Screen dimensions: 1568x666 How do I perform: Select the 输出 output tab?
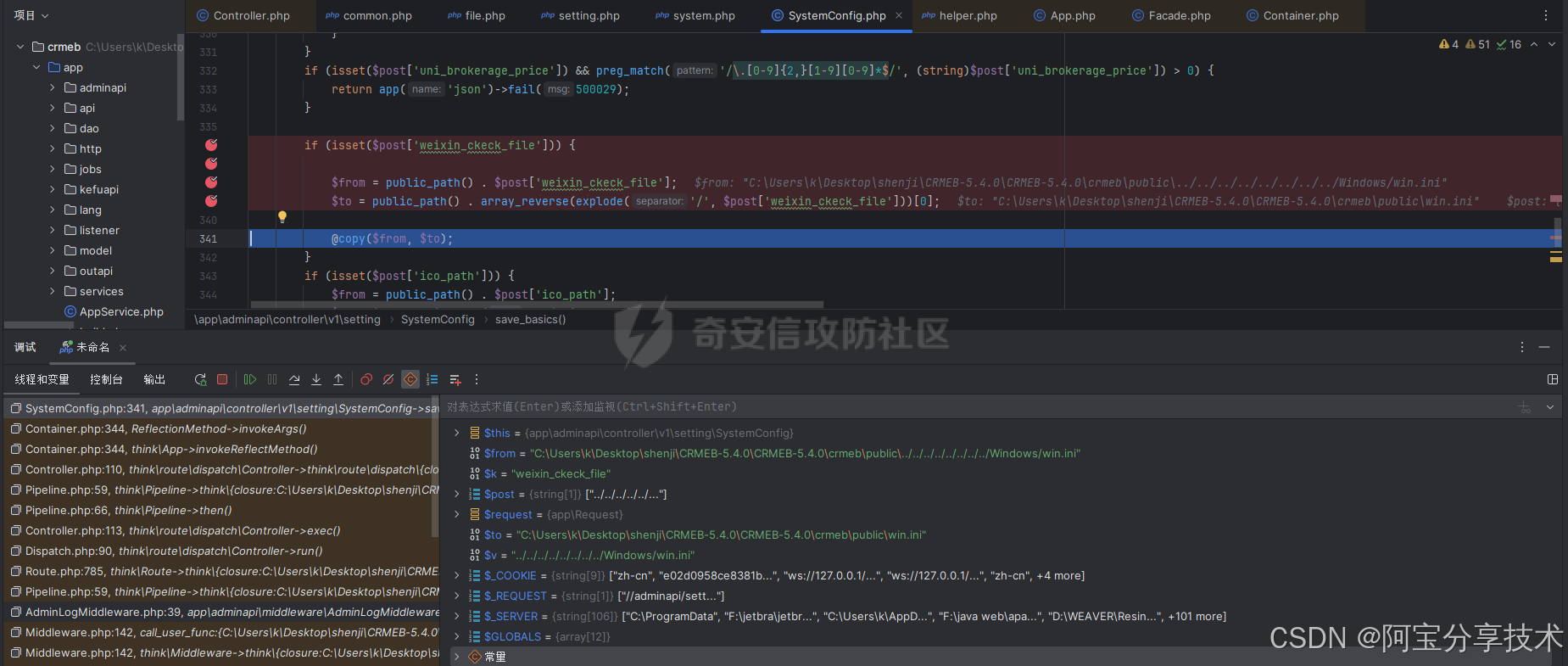[154, 379]
